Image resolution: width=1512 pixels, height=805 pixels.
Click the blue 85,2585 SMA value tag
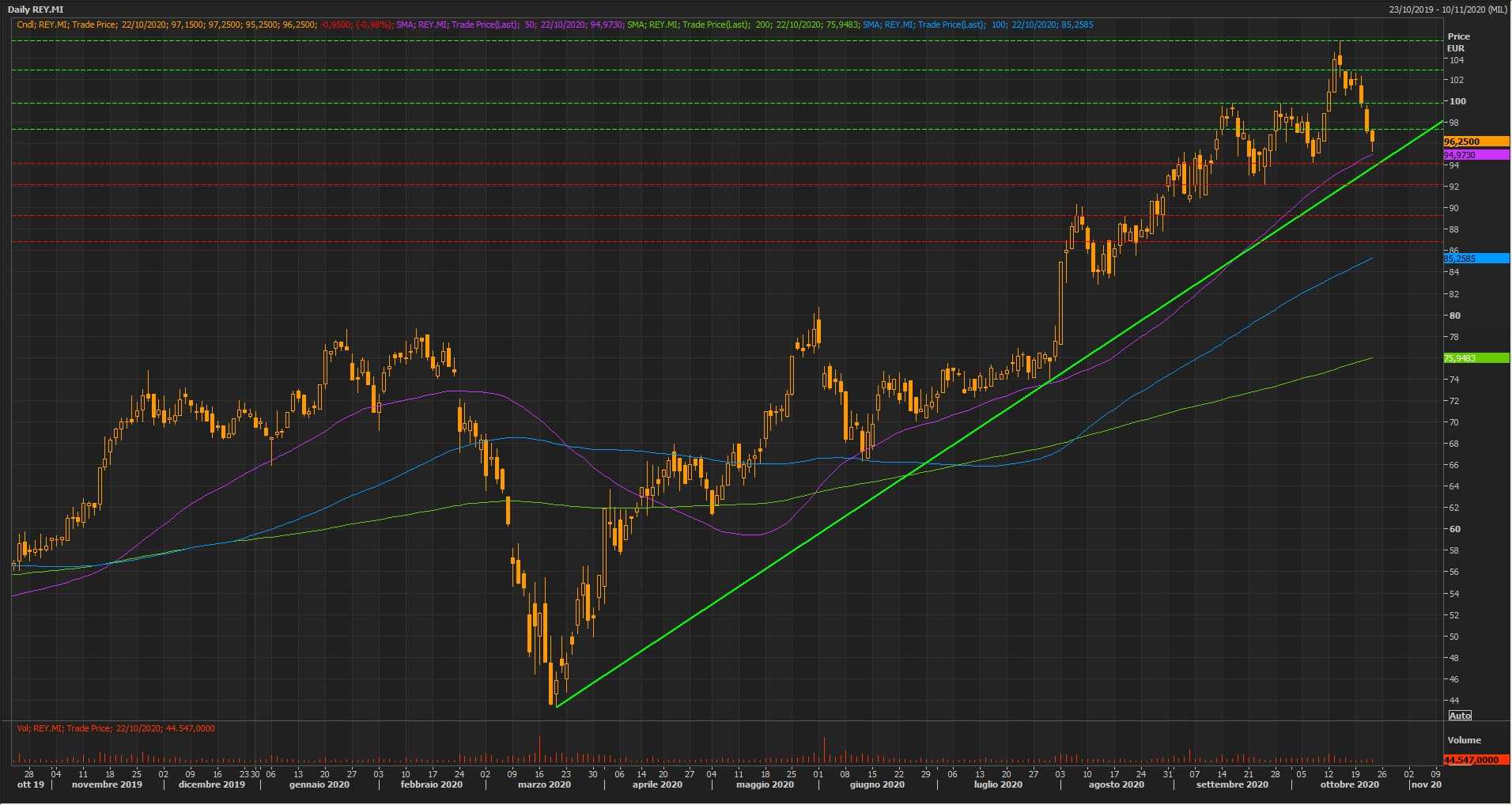1476,259
